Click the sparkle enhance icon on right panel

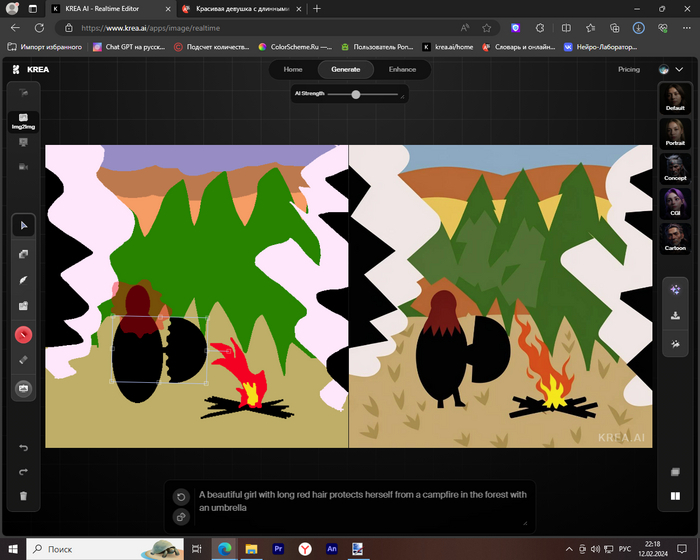click(676, 289)
